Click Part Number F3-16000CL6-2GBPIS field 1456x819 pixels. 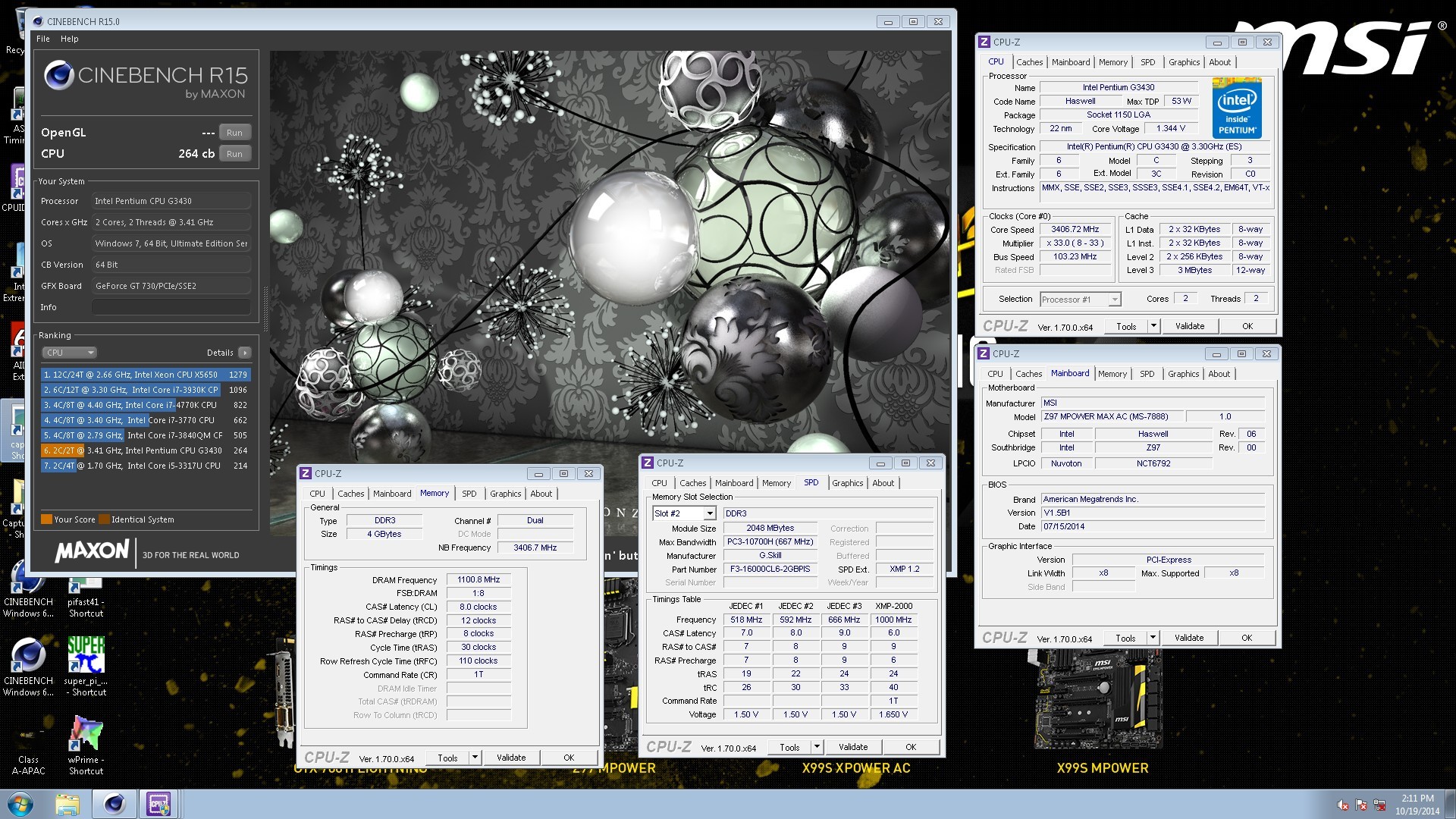[770, 569]
